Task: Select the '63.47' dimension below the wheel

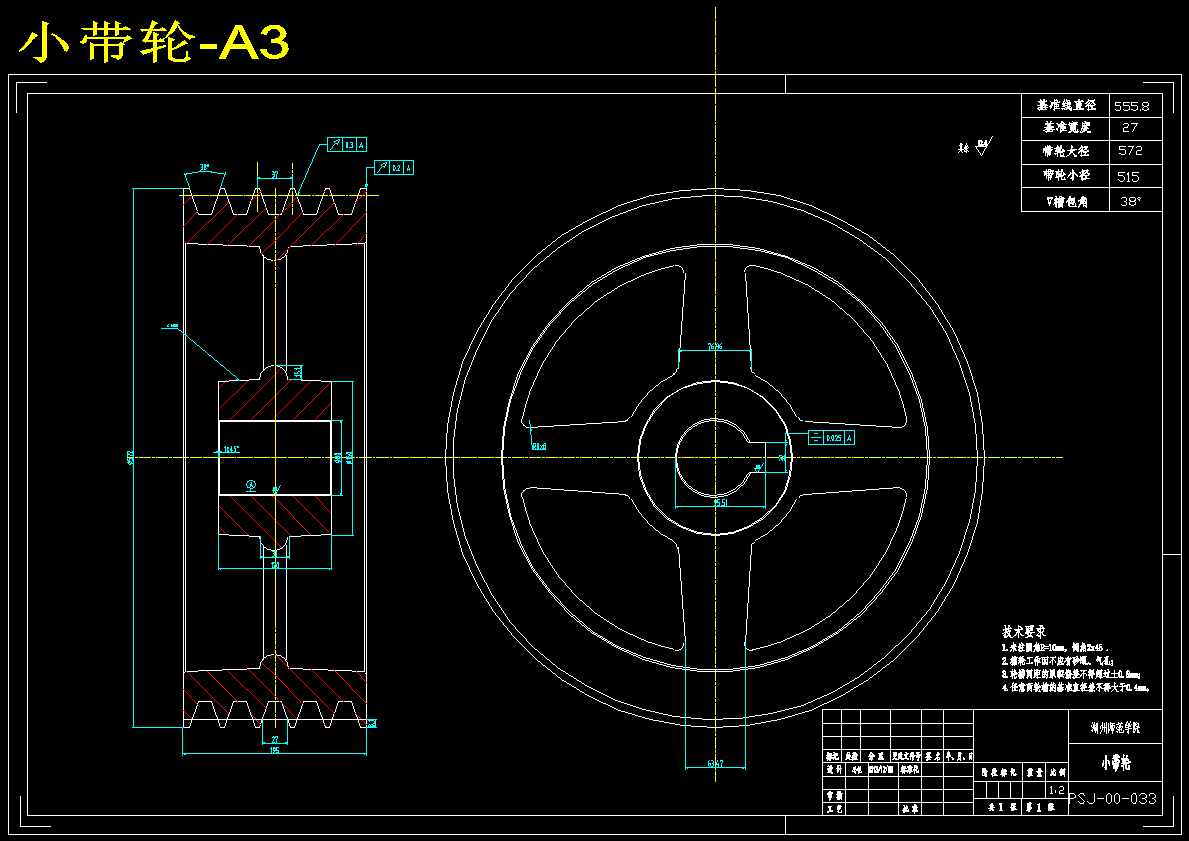Action: 715,764
